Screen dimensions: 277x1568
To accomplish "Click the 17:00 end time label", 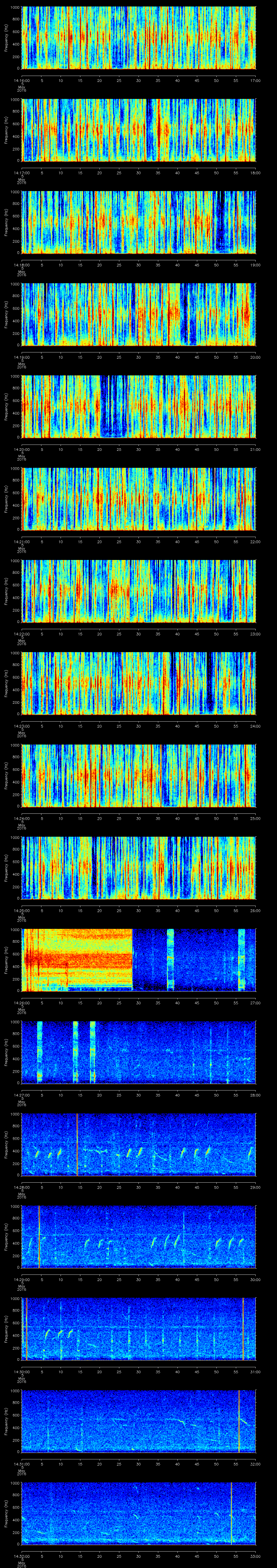I will (x=255, y=80).
